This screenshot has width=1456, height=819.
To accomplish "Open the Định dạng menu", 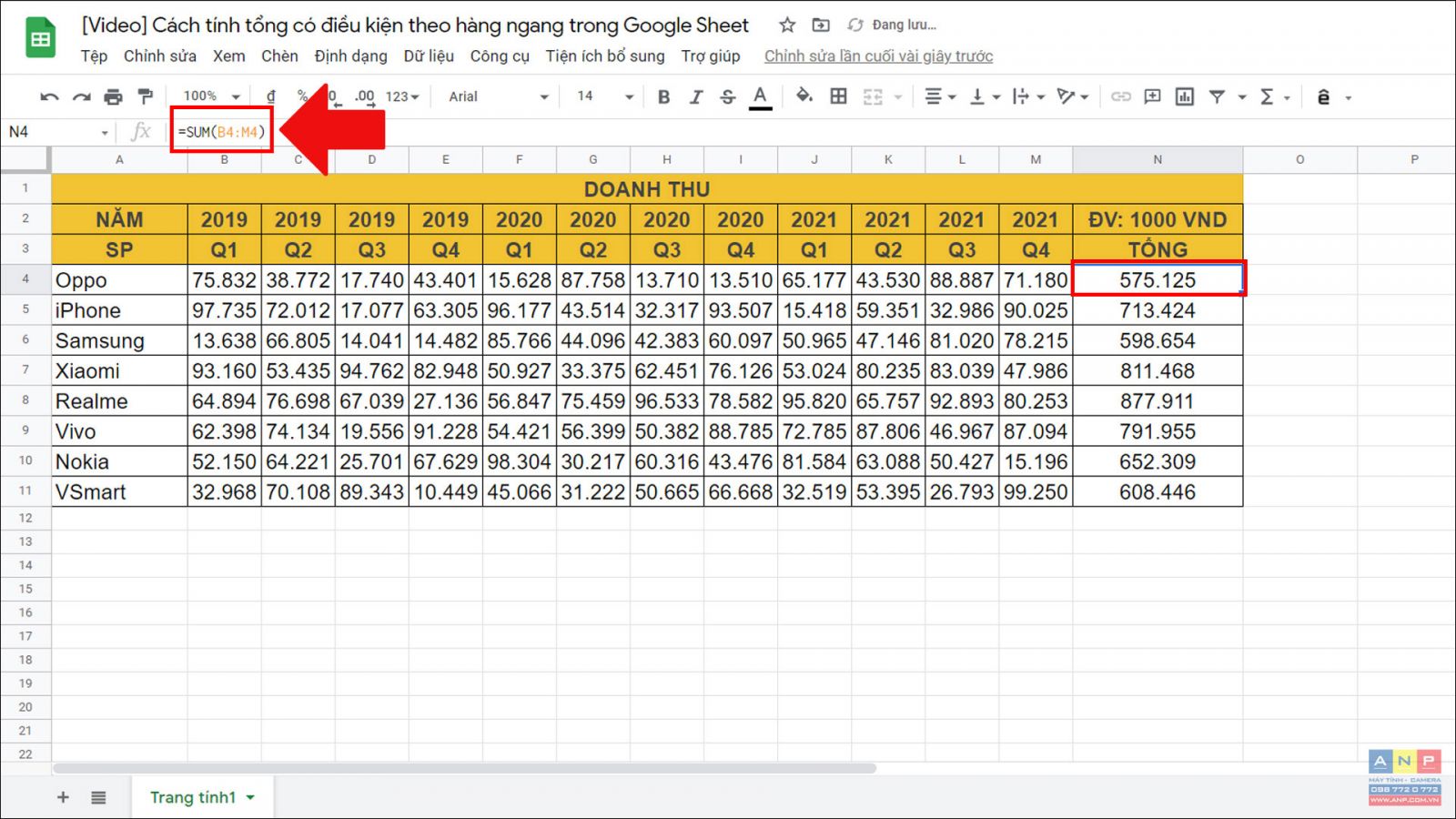I will click(351, 56).
